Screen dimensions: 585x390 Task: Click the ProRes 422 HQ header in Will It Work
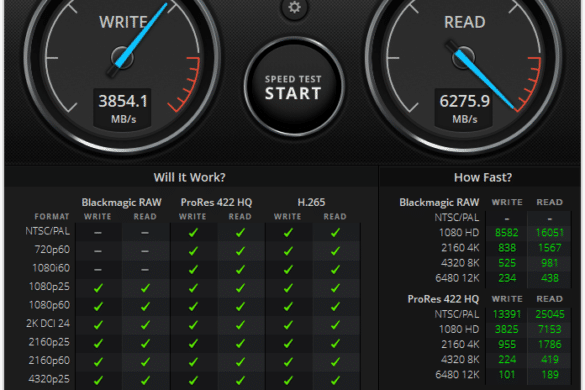[216, 203]
